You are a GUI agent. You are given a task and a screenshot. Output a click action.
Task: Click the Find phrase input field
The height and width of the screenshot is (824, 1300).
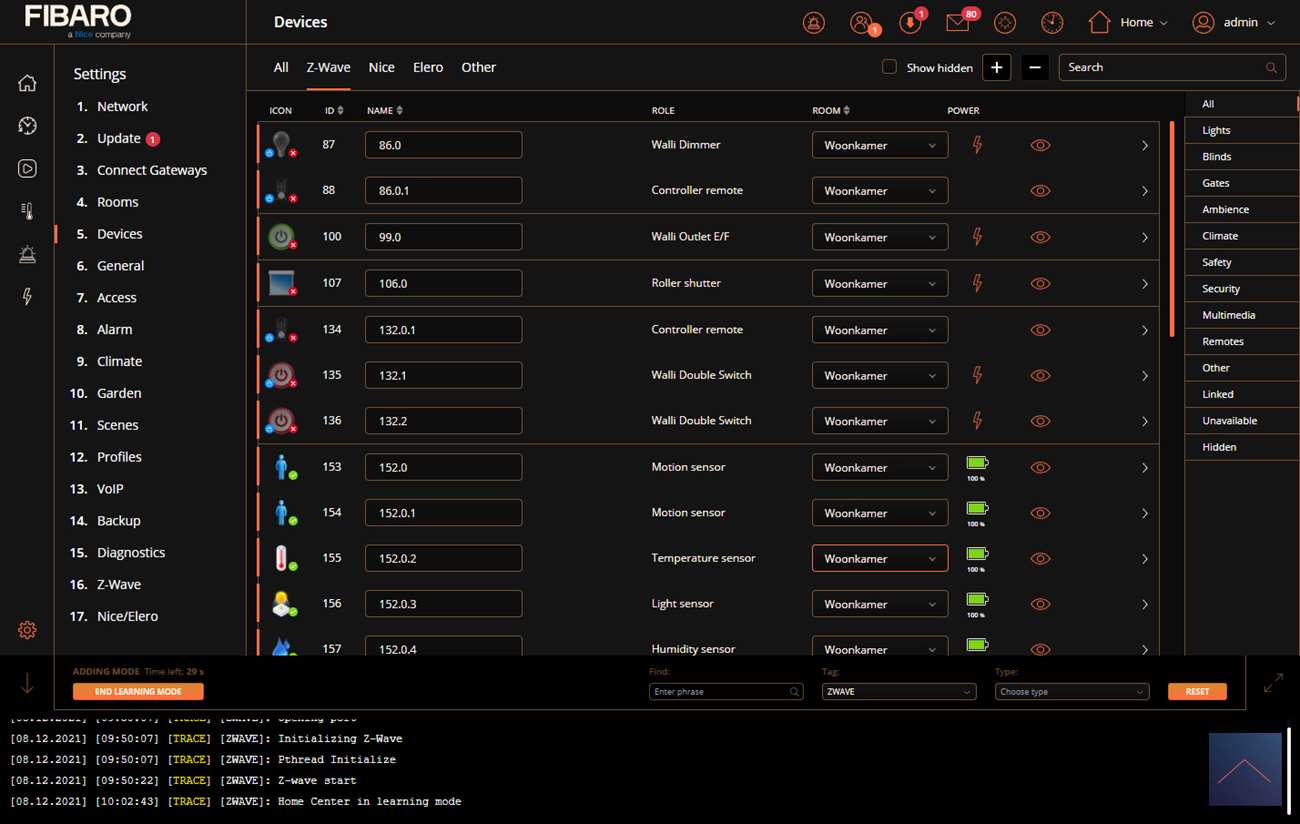[x=726, y=691]
